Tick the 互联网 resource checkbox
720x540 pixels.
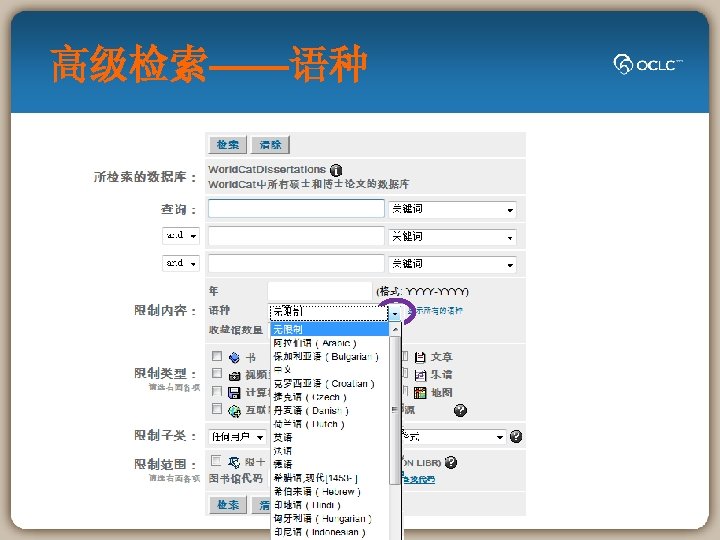(x=217, y=409)
